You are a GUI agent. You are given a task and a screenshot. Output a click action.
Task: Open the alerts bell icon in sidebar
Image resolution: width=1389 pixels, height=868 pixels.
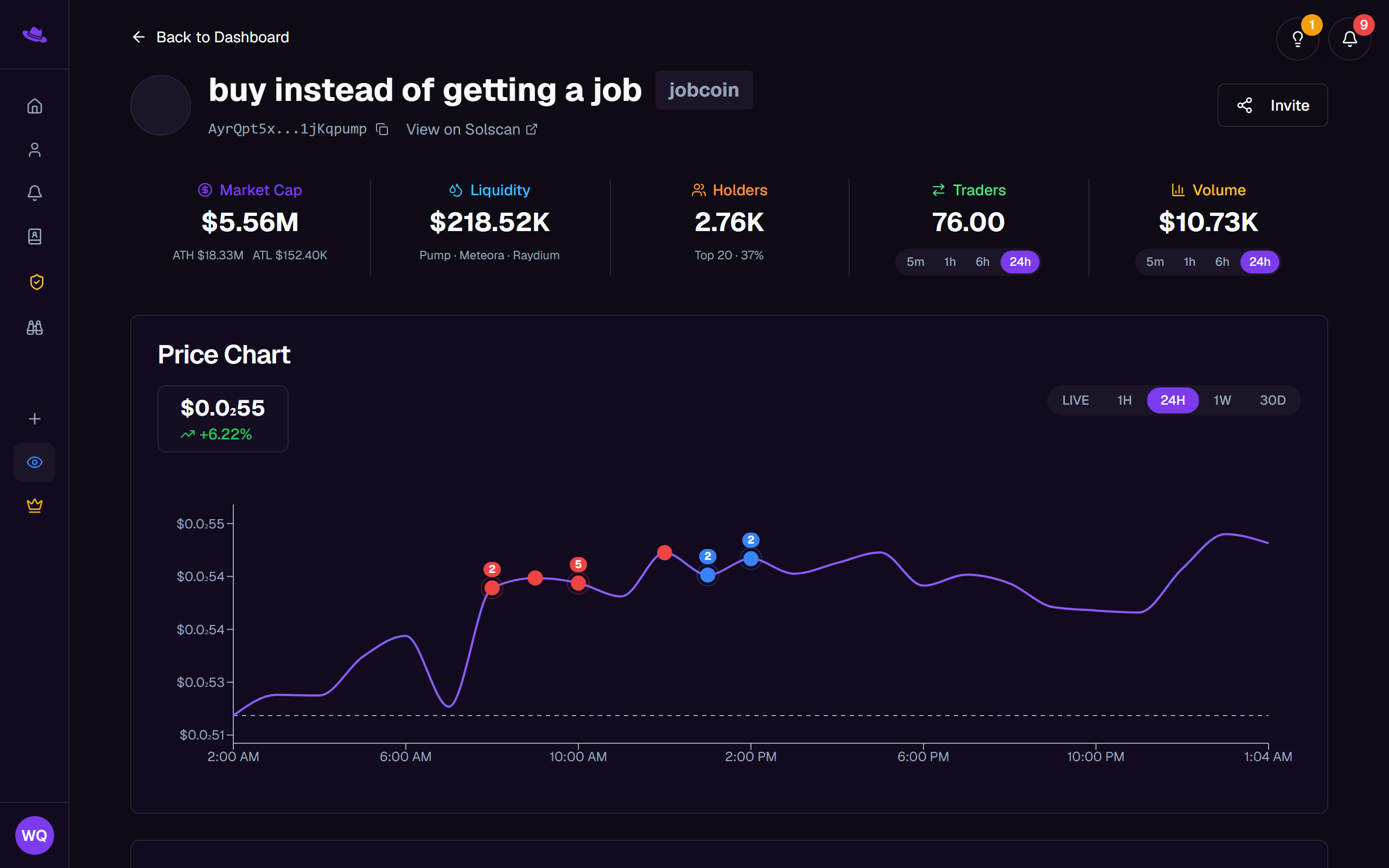pyautogui.click(x=34, y=193)
